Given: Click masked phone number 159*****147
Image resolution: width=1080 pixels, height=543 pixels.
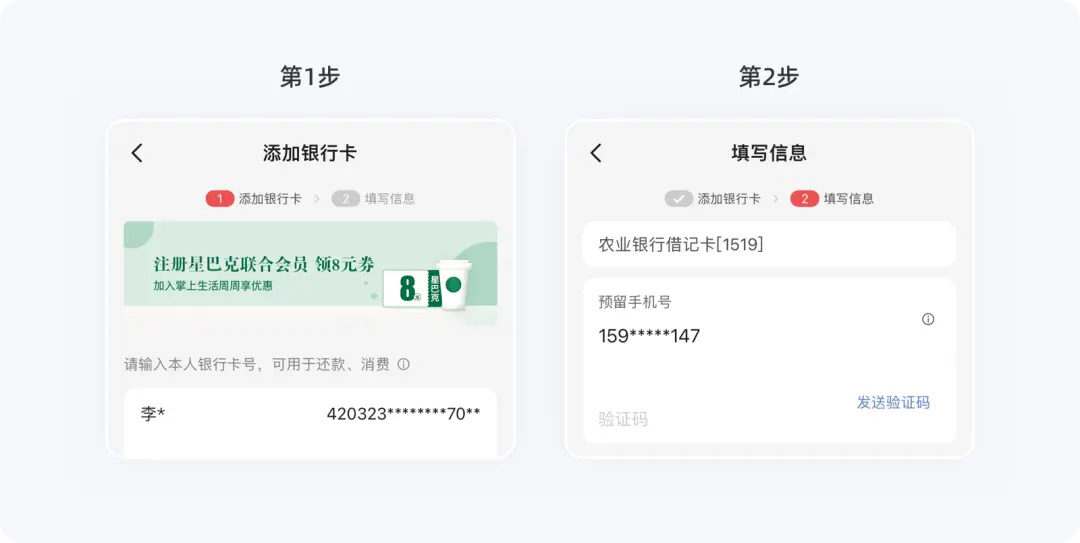Looking at the screenshot, I should pyautogui.click(x=649, y=336).
